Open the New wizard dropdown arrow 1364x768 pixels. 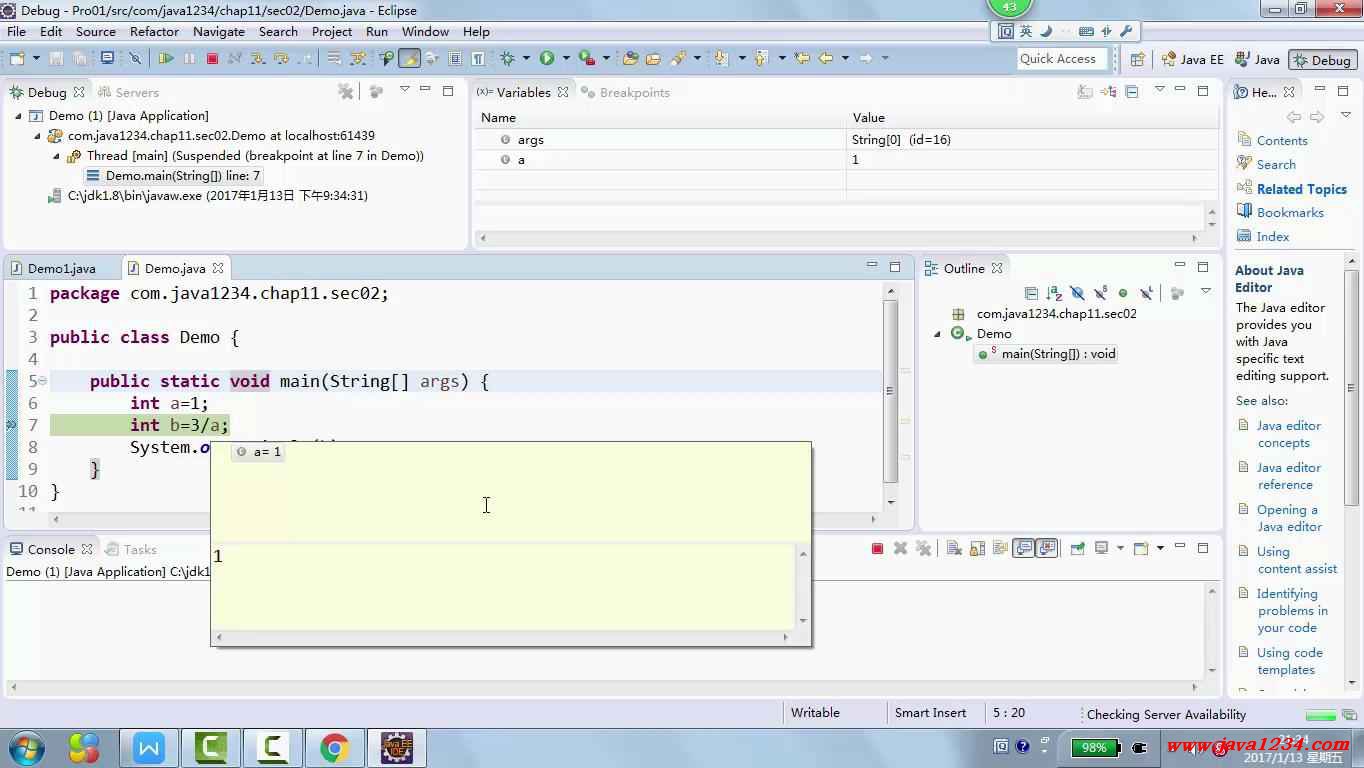click(36, 59)
